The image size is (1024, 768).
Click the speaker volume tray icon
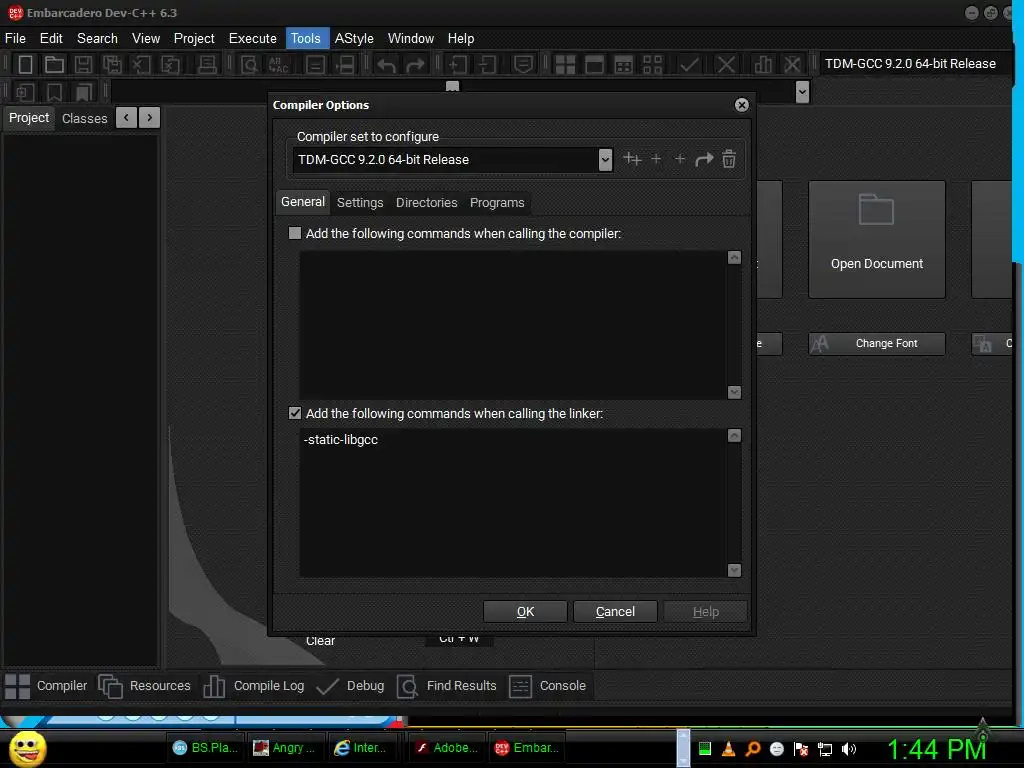click(848, 749)
